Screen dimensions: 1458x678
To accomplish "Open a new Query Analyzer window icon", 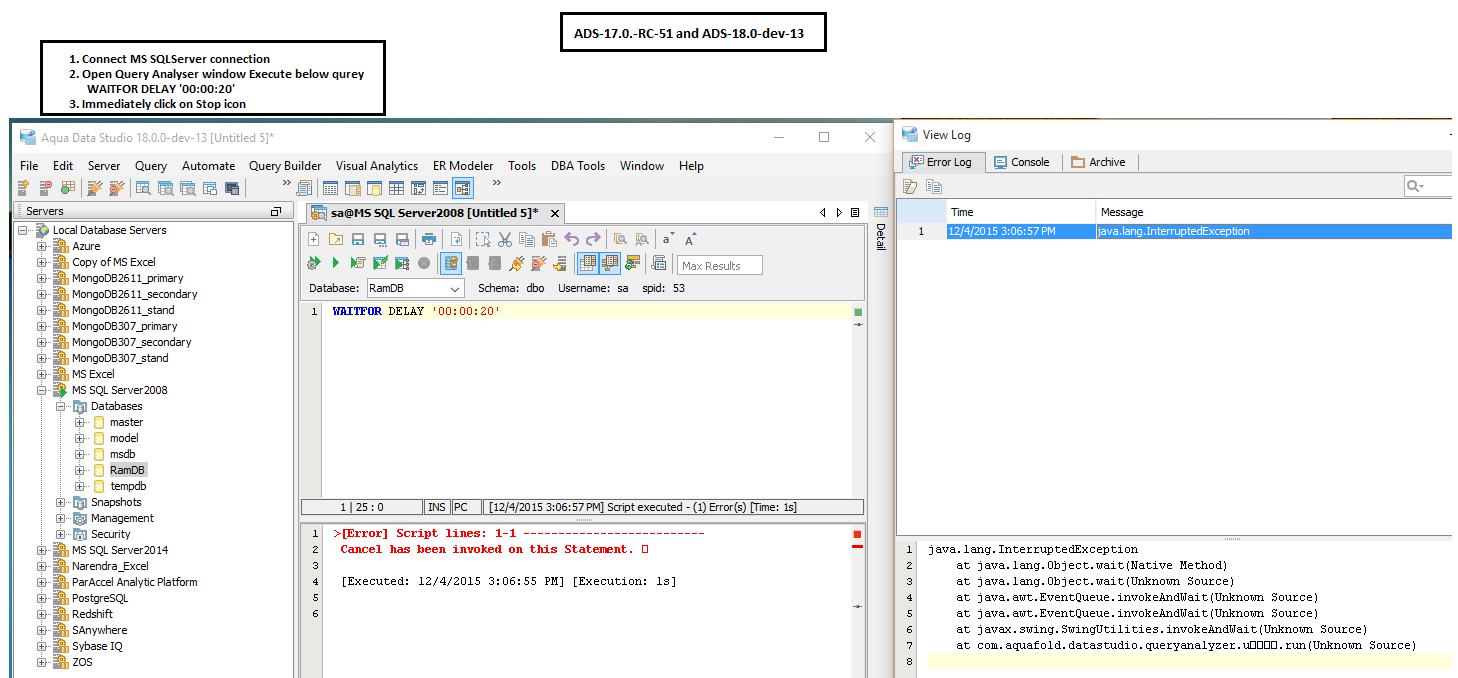I will (x=143, y=187).
